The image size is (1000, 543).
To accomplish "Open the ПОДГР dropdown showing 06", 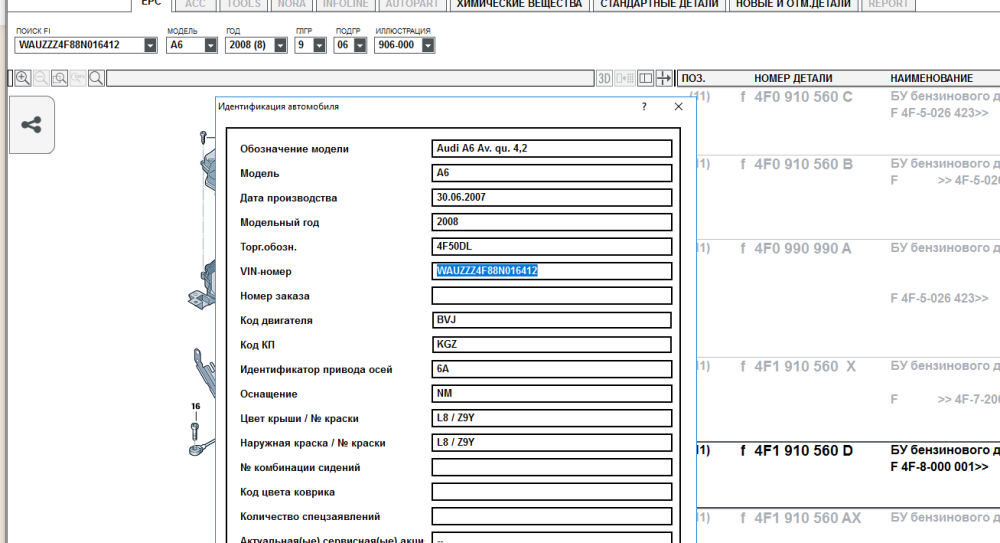I will tap(360, 45).
